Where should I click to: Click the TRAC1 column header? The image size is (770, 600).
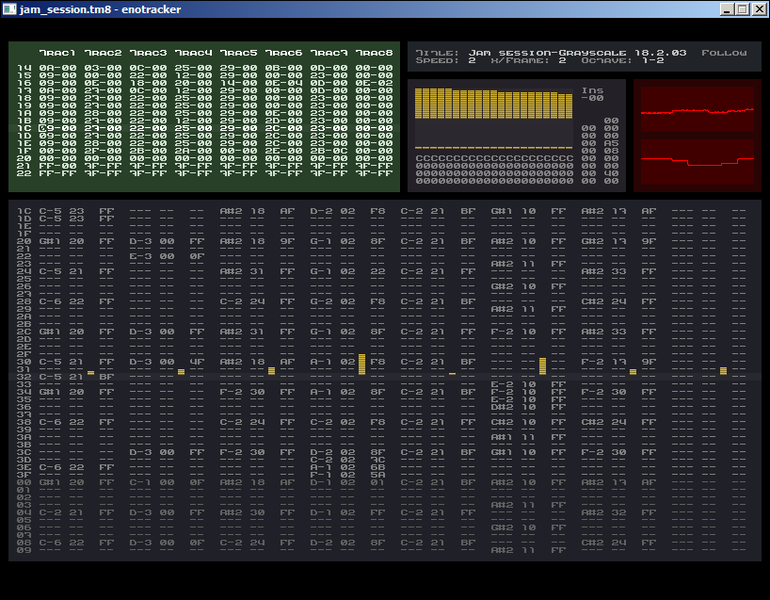click(x=57, y=53)
